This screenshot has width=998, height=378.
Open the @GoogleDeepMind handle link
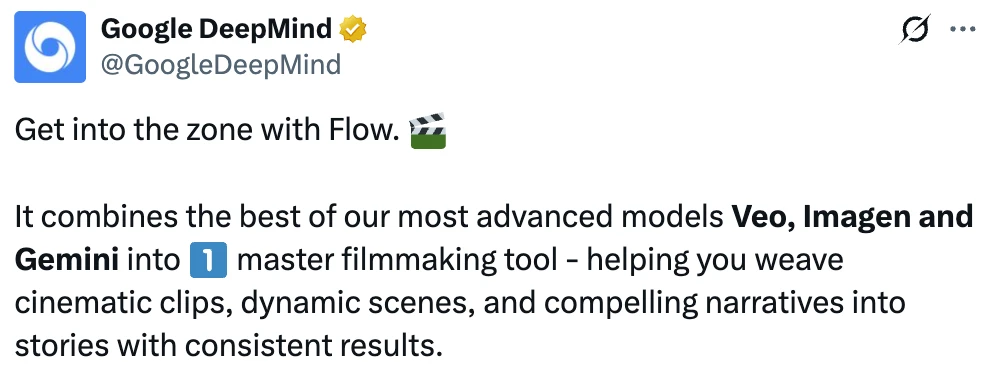(x=221, y=64)
